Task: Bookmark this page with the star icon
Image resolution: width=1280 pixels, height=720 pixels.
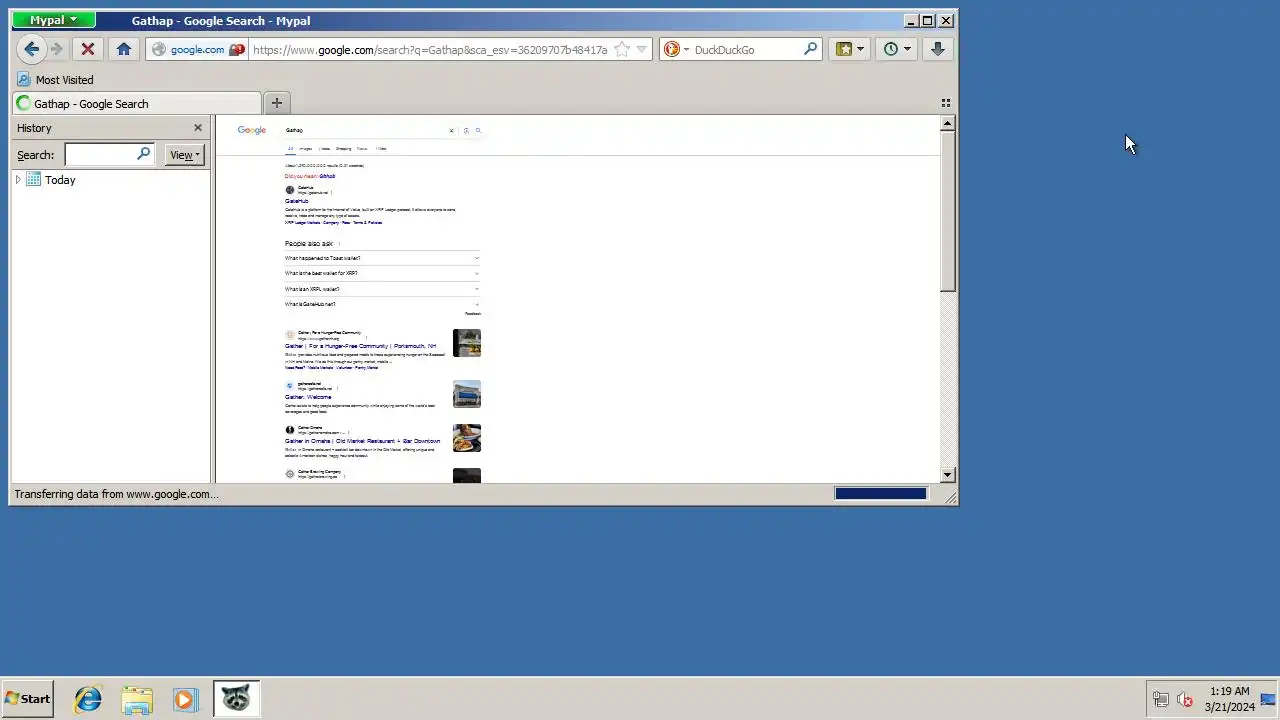Action: coord(622,49)
